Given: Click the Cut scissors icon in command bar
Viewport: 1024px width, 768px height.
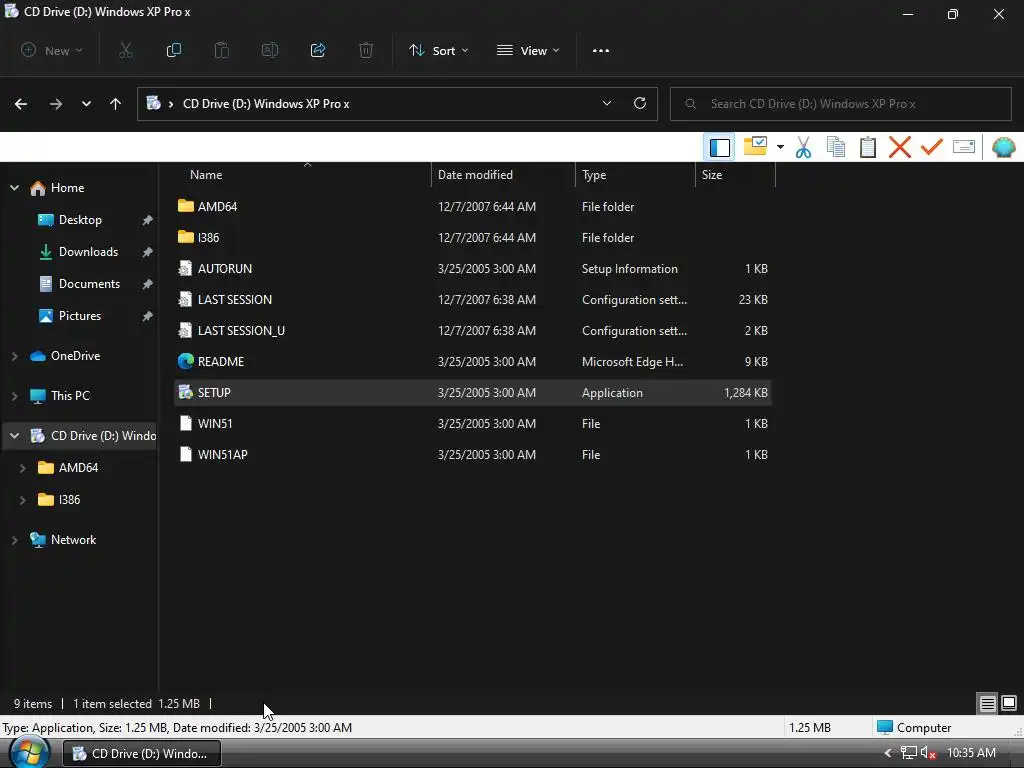Looking at the screenshot, I should 126,50.
